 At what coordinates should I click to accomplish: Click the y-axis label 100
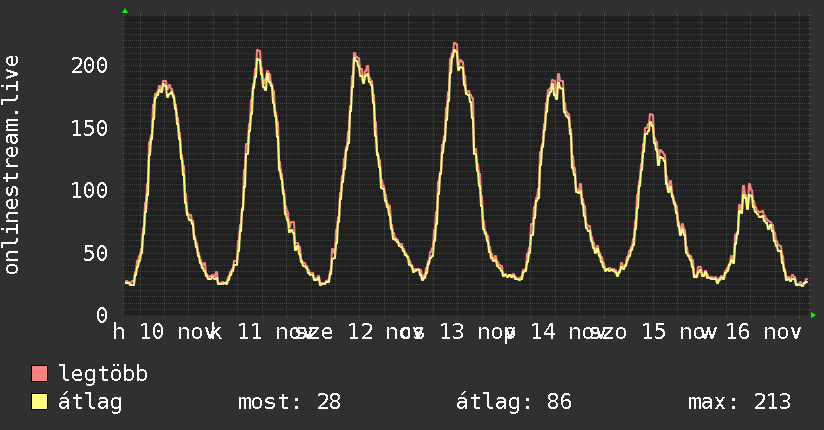click(x=89, y=190)
